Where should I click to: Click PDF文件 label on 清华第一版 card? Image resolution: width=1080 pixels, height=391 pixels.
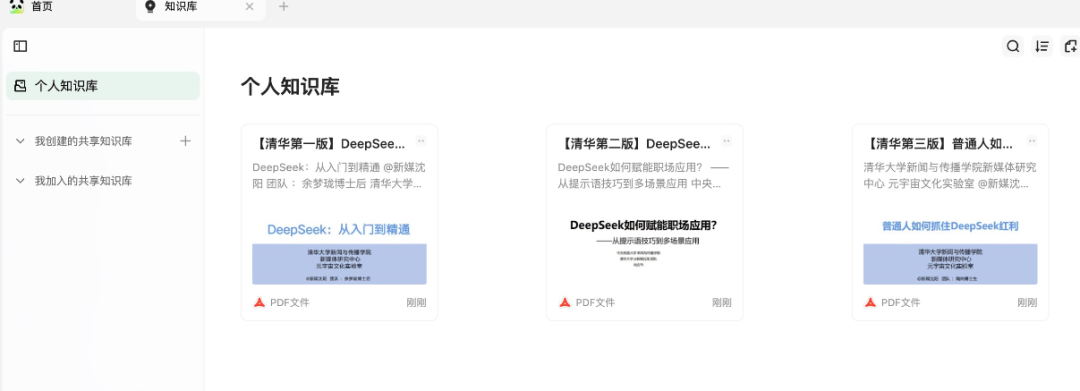(290, 302)
